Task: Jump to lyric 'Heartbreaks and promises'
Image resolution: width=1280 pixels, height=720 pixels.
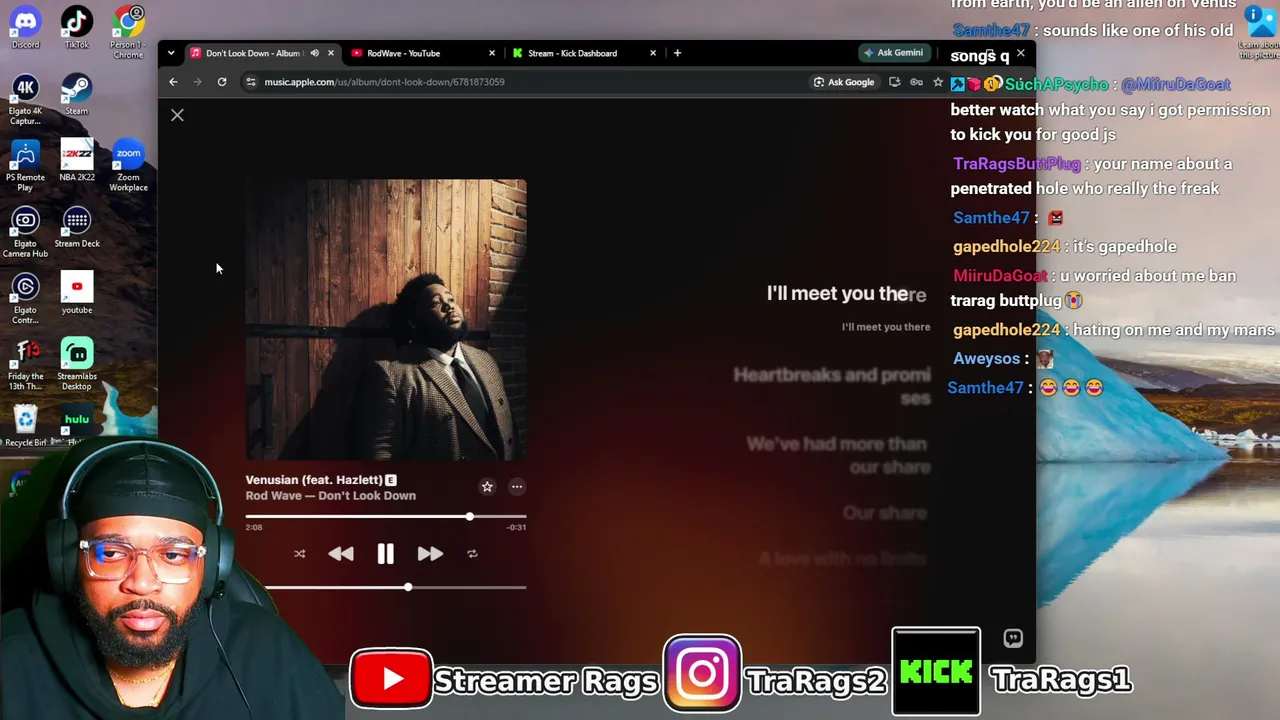Action: 832,386
